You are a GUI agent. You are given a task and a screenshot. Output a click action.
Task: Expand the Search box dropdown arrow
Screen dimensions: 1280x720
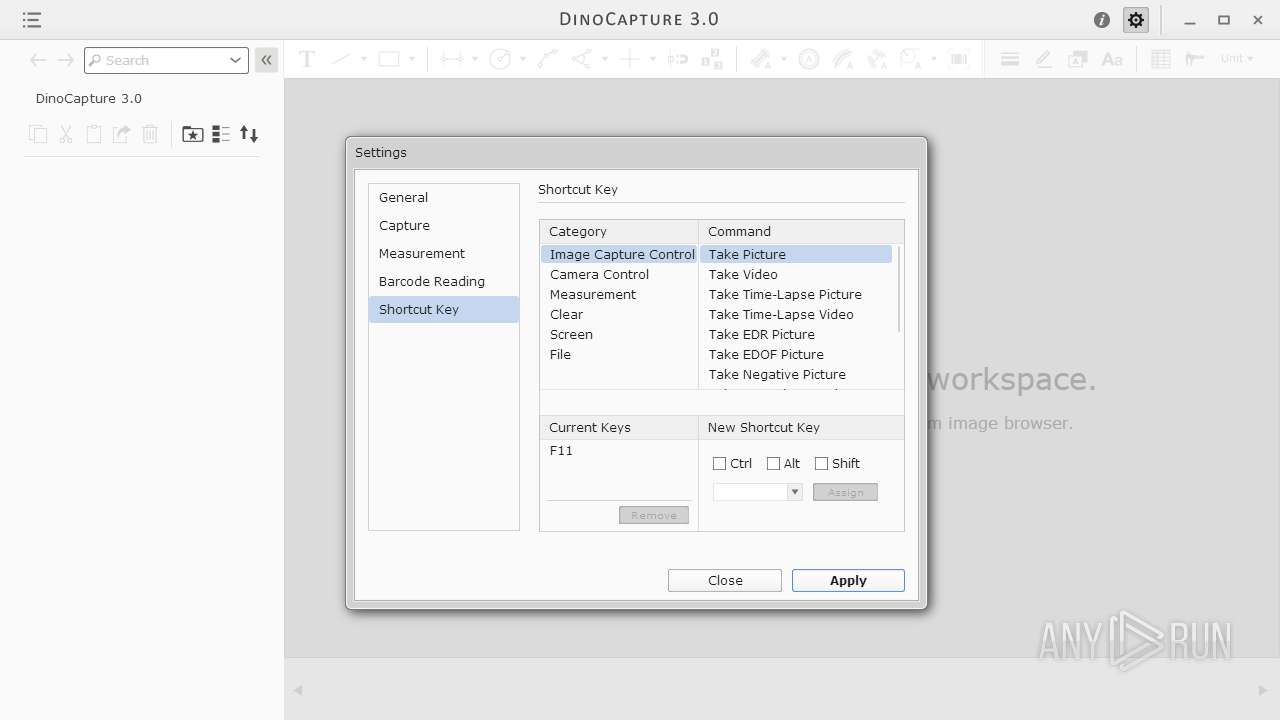[x=236, y=60]
